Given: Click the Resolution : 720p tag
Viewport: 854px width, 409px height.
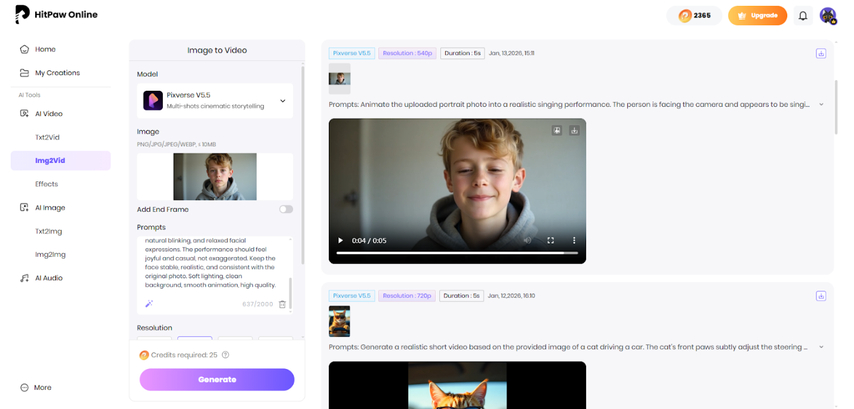Looking at the screenshot, I should (x=407, y=296).
